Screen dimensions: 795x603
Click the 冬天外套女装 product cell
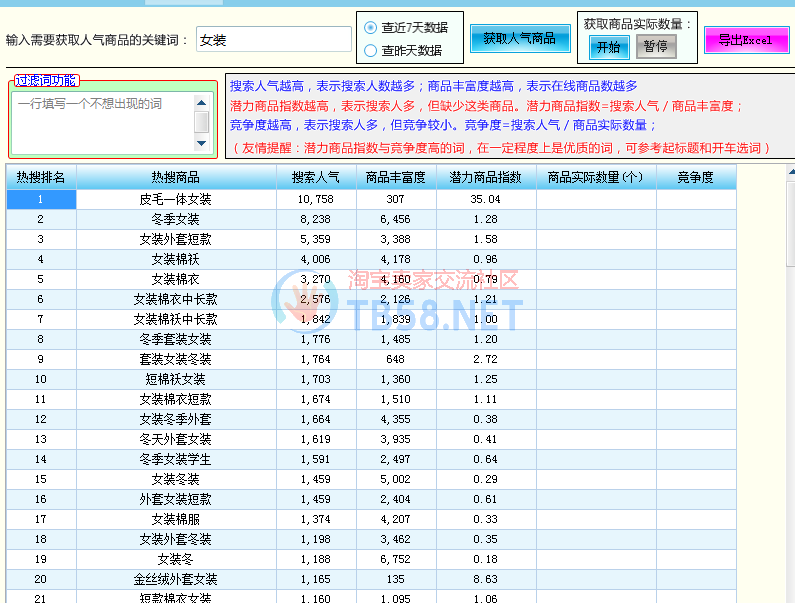176,439
